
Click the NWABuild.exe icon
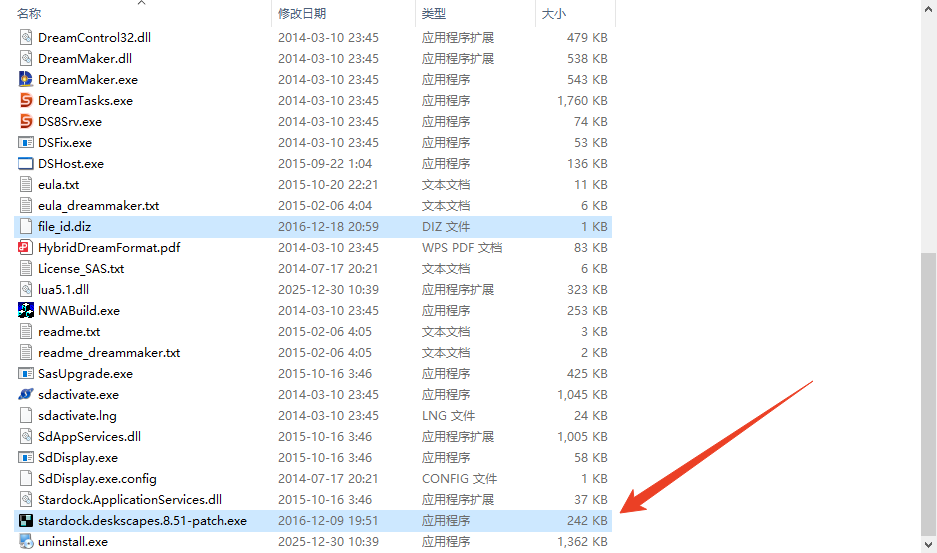(27, 311)
